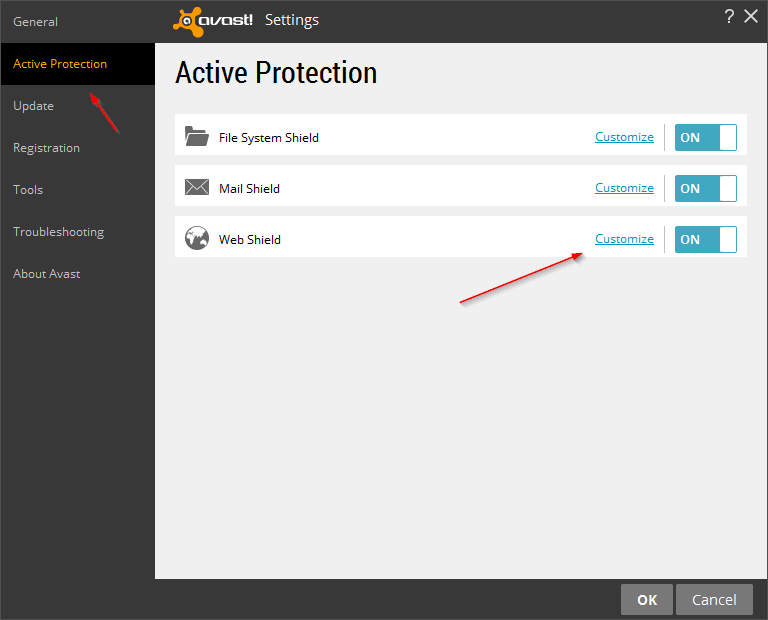Open the General settings tab
Image resolution: width=768 pixels, height=620 pixels.
[x=36, y=22]
